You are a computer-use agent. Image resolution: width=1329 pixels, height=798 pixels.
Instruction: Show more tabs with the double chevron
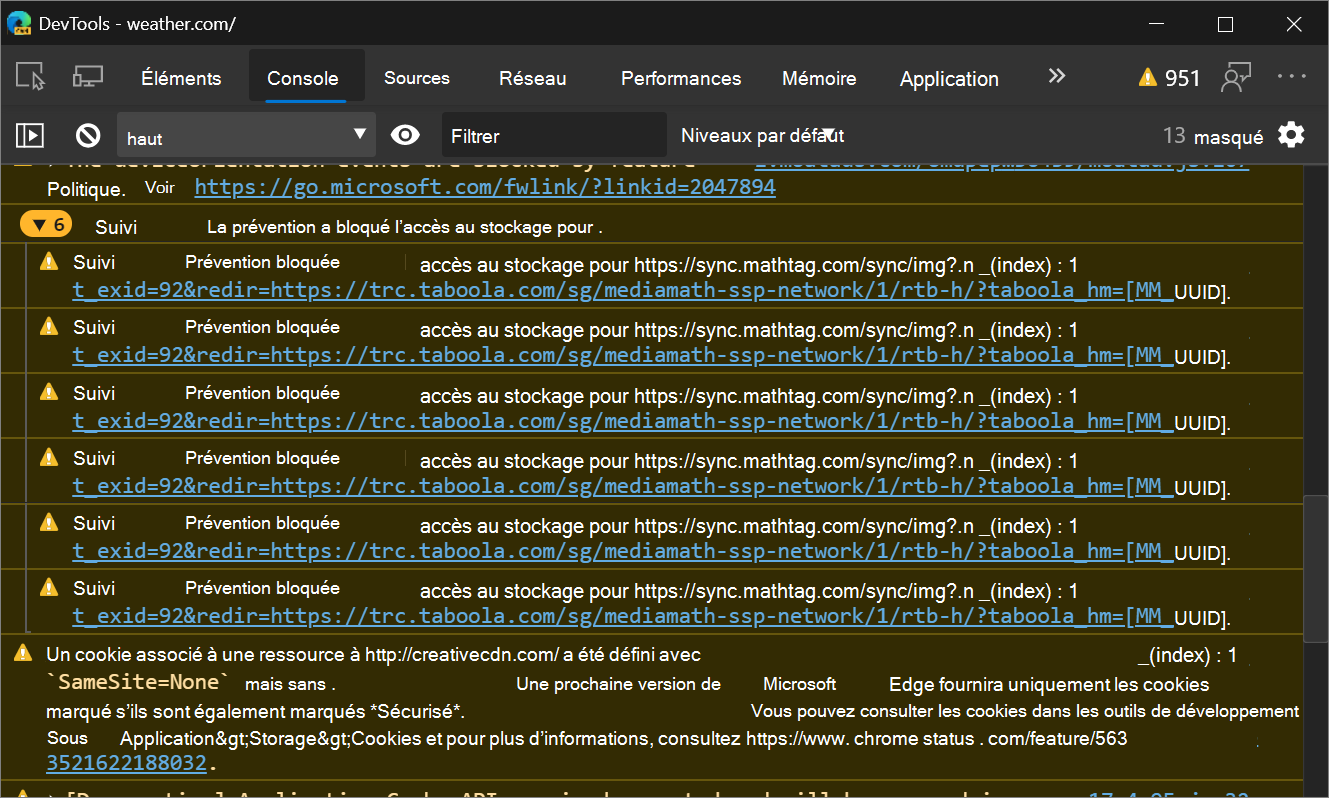(1056, 76)
